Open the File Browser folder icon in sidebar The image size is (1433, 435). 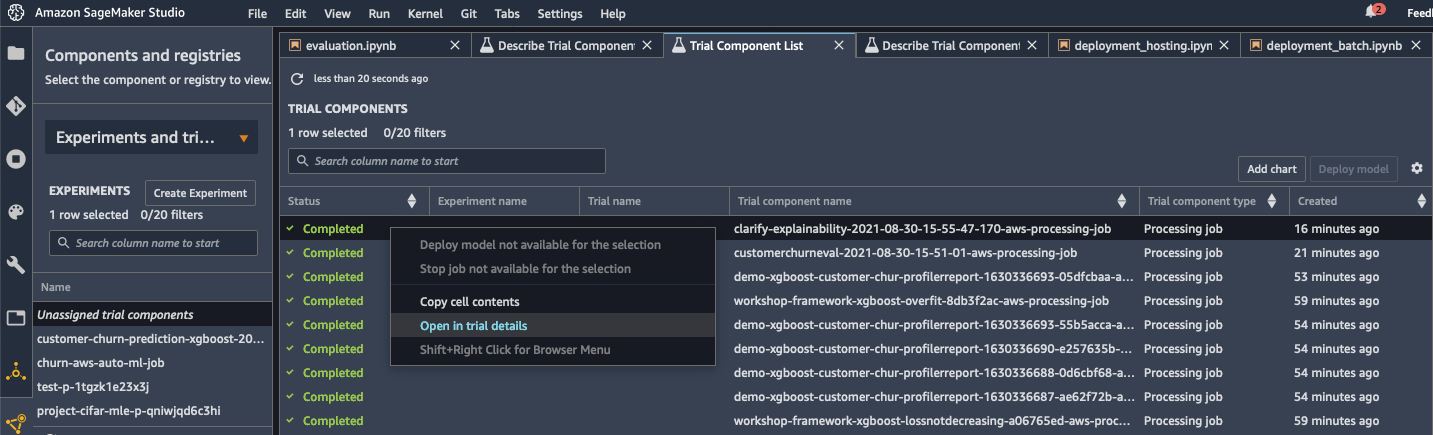click(16, 53)
